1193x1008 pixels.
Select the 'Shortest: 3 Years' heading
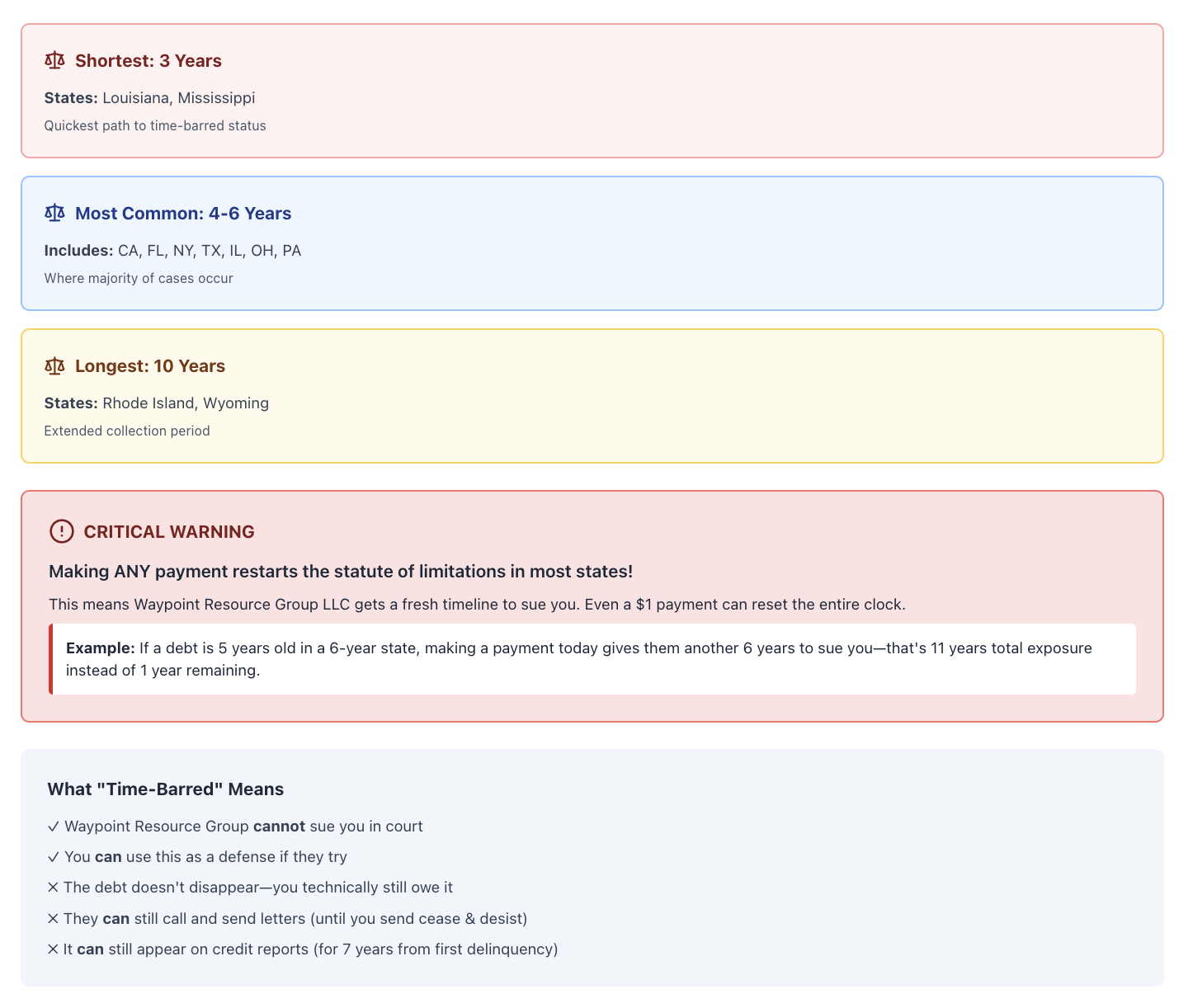click(149, 61)
